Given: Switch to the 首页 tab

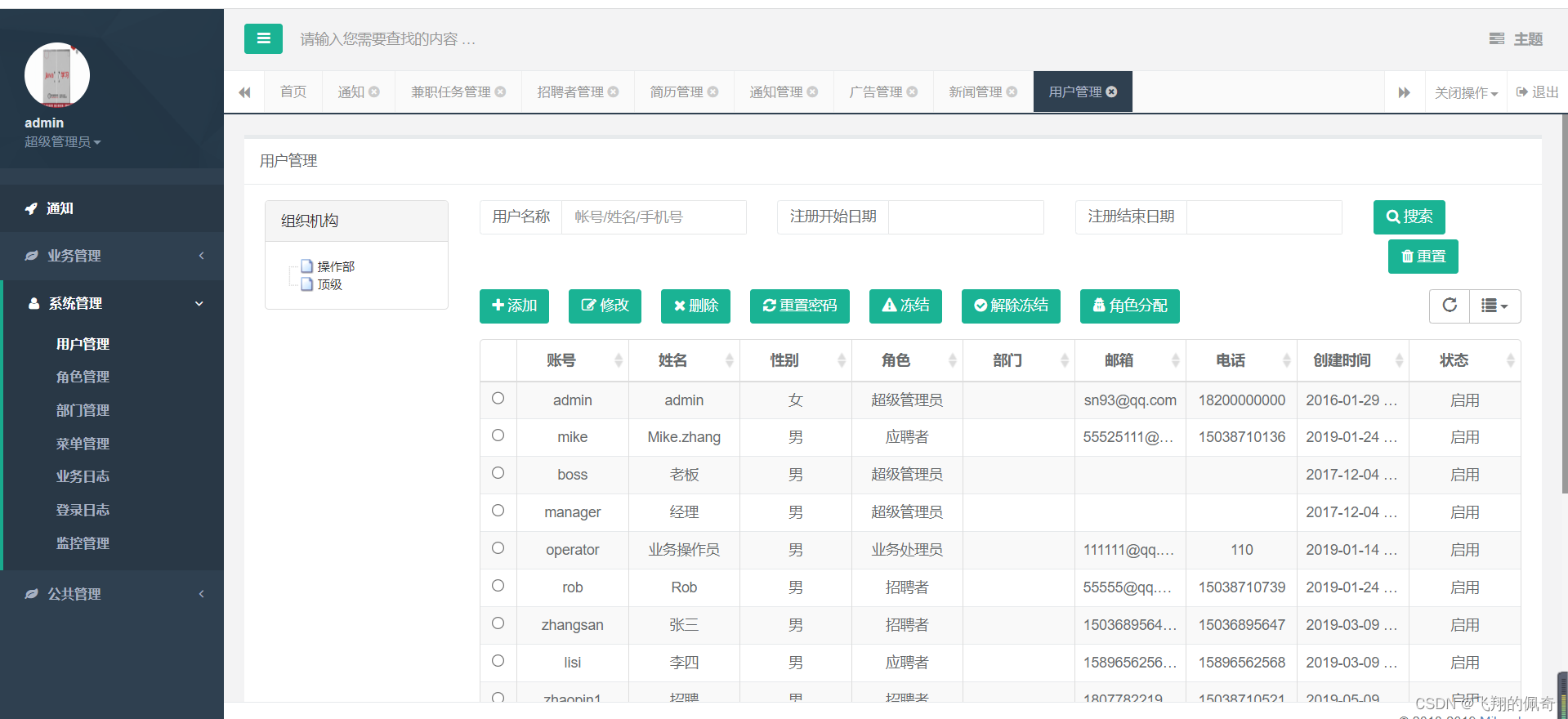Looking at the screenshot, I should [293, 92].
